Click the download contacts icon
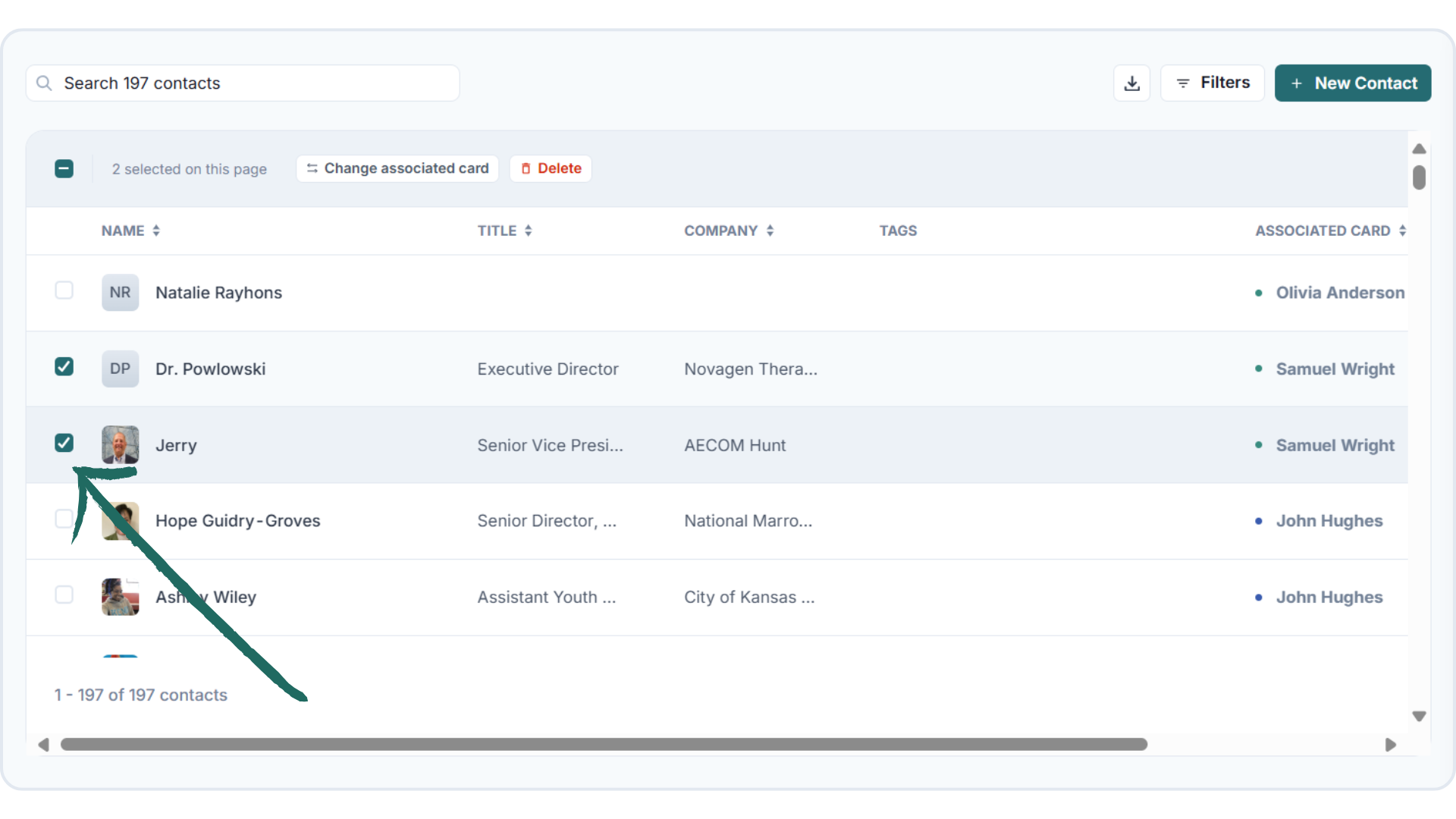Image resolution: width=1456 pixels, height=819 pixels. 1131,83
